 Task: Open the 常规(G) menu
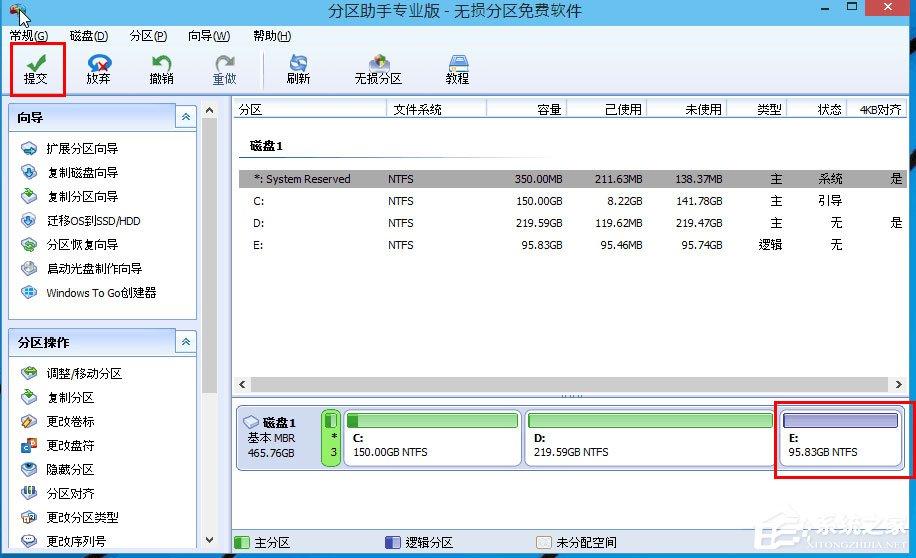[x=29, y=36]
